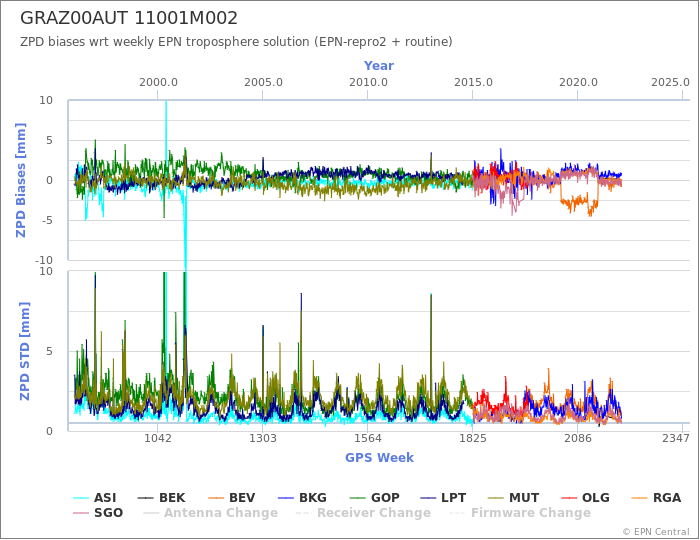Click the 2000.0 year tick label

point(158,83)
